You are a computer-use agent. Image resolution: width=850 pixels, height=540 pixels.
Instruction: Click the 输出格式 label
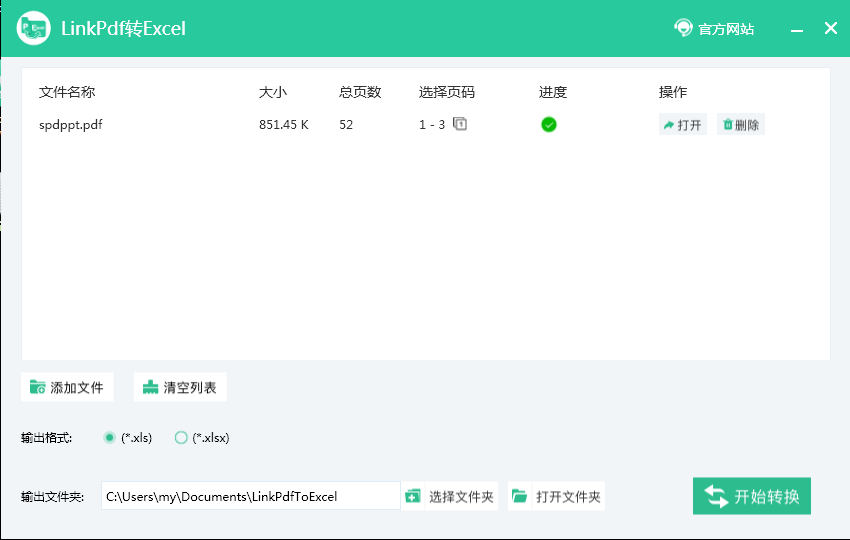click(47, 438)
